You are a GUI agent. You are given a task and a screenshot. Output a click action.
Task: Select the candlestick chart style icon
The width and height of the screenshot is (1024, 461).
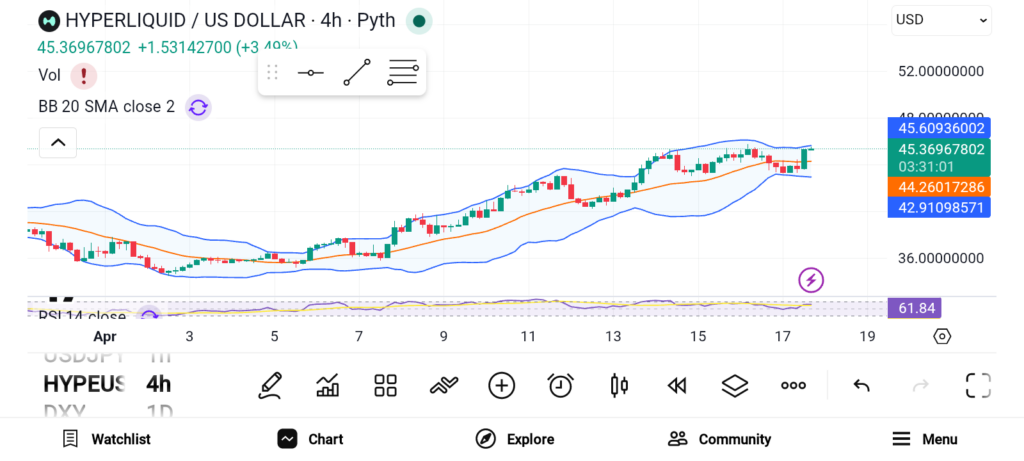point(618,385)
